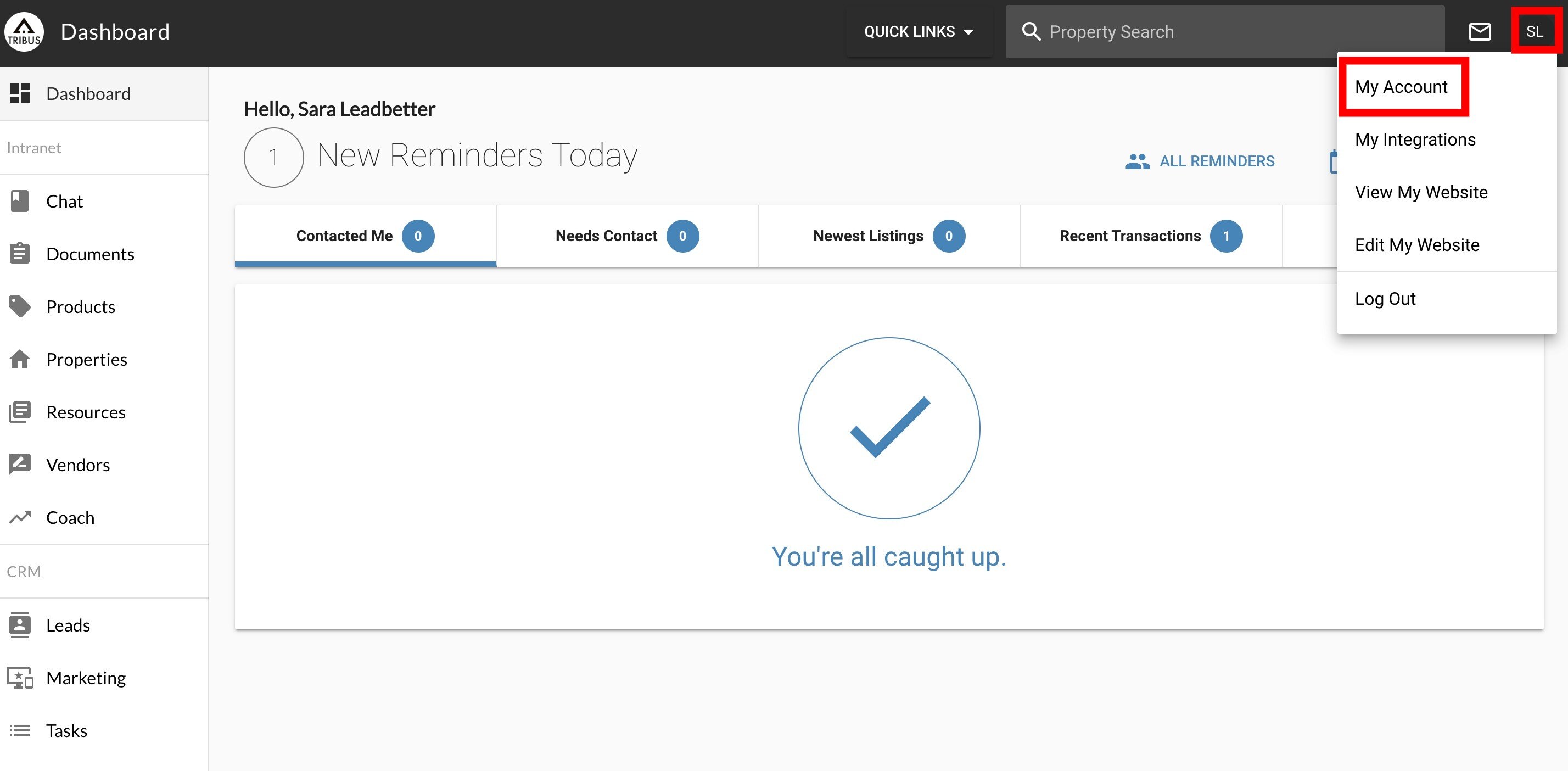The height and width of the screenshot is (771, 1568).
Task: Go to Tasks sidebar item
Action: [103, 730]
